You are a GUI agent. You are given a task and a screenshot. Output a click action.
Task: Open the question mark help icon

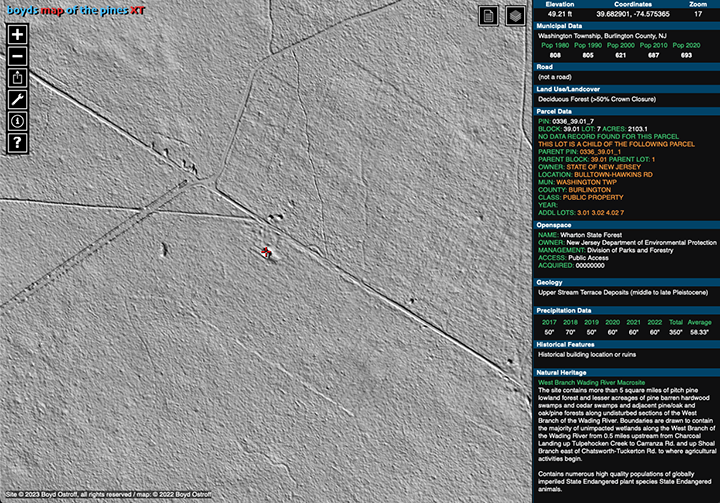point(17,143)
